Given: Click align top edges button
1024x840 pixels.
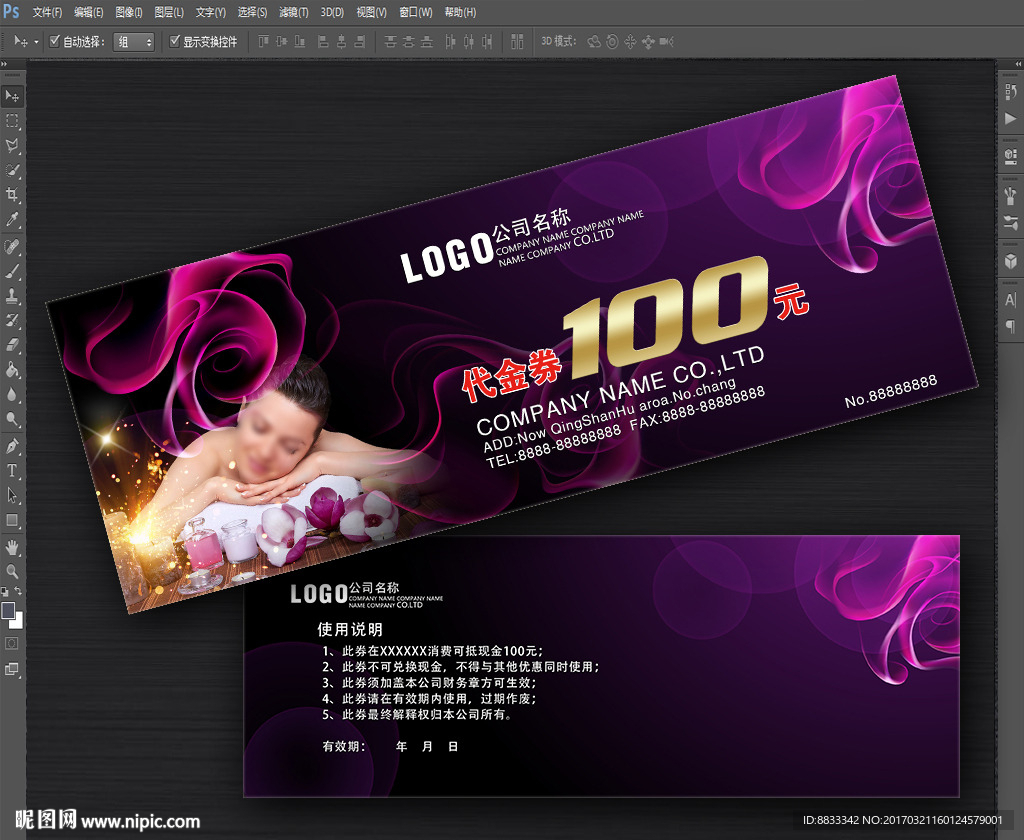Looking at the screenshot, I should 263,42.
